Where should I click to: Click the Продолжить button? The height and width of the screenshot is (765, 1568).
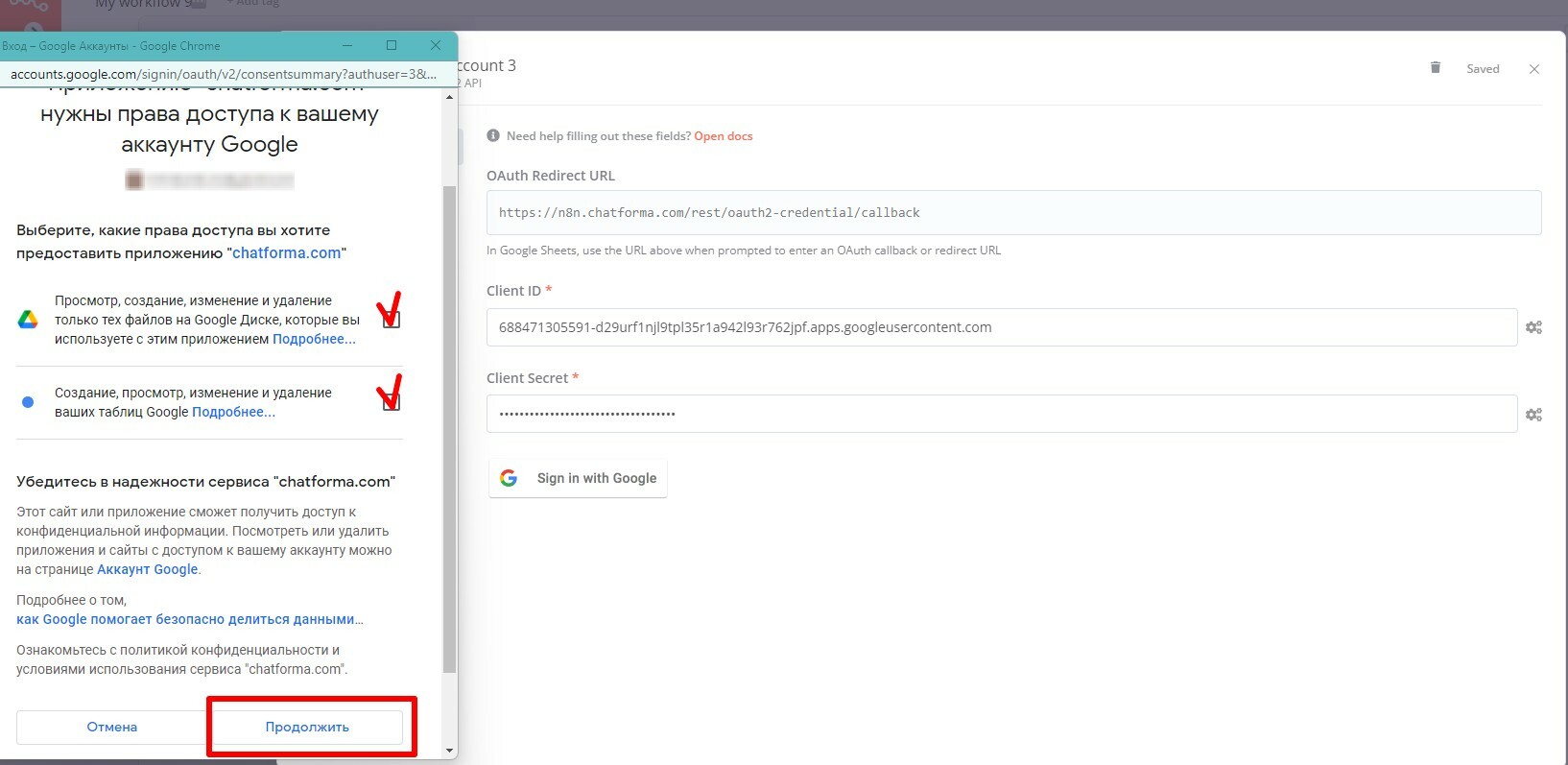tap(307, 727)
